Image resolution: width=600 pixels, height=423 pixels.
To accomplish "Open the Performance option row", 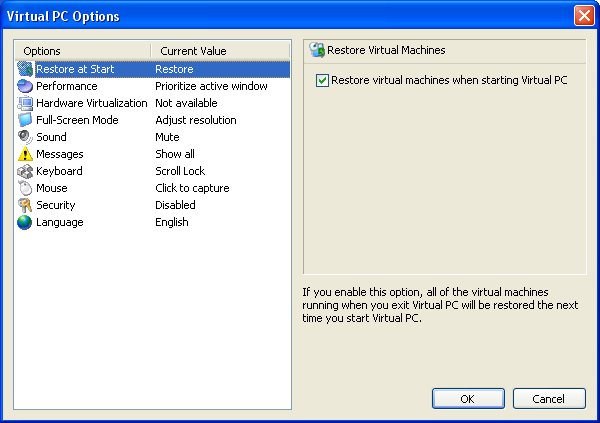I will [x=153, y=86].
